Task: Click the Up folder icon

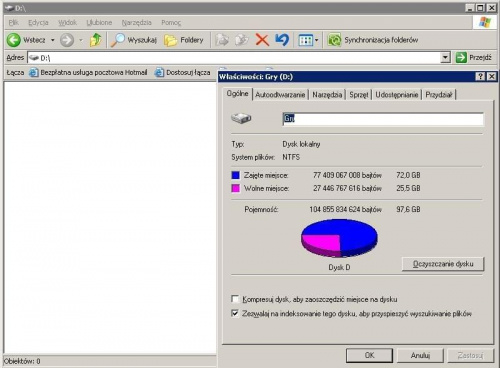Action: tap(96, 40)
